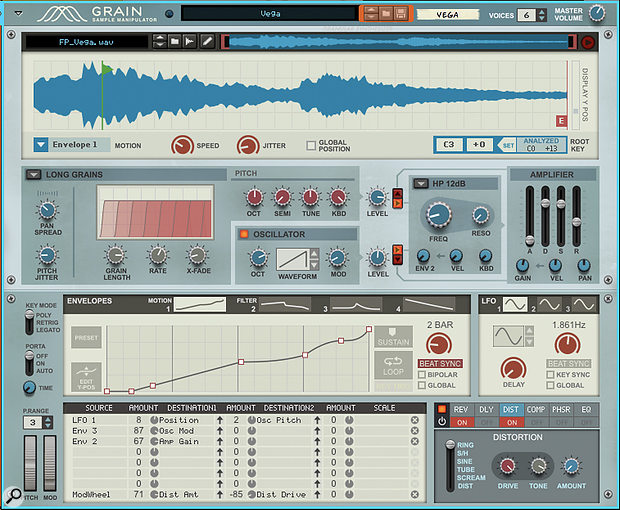Open the LONG GRAINS algorithm dropdown
Screen dimensions: 620x510
[x=34, y=174]
